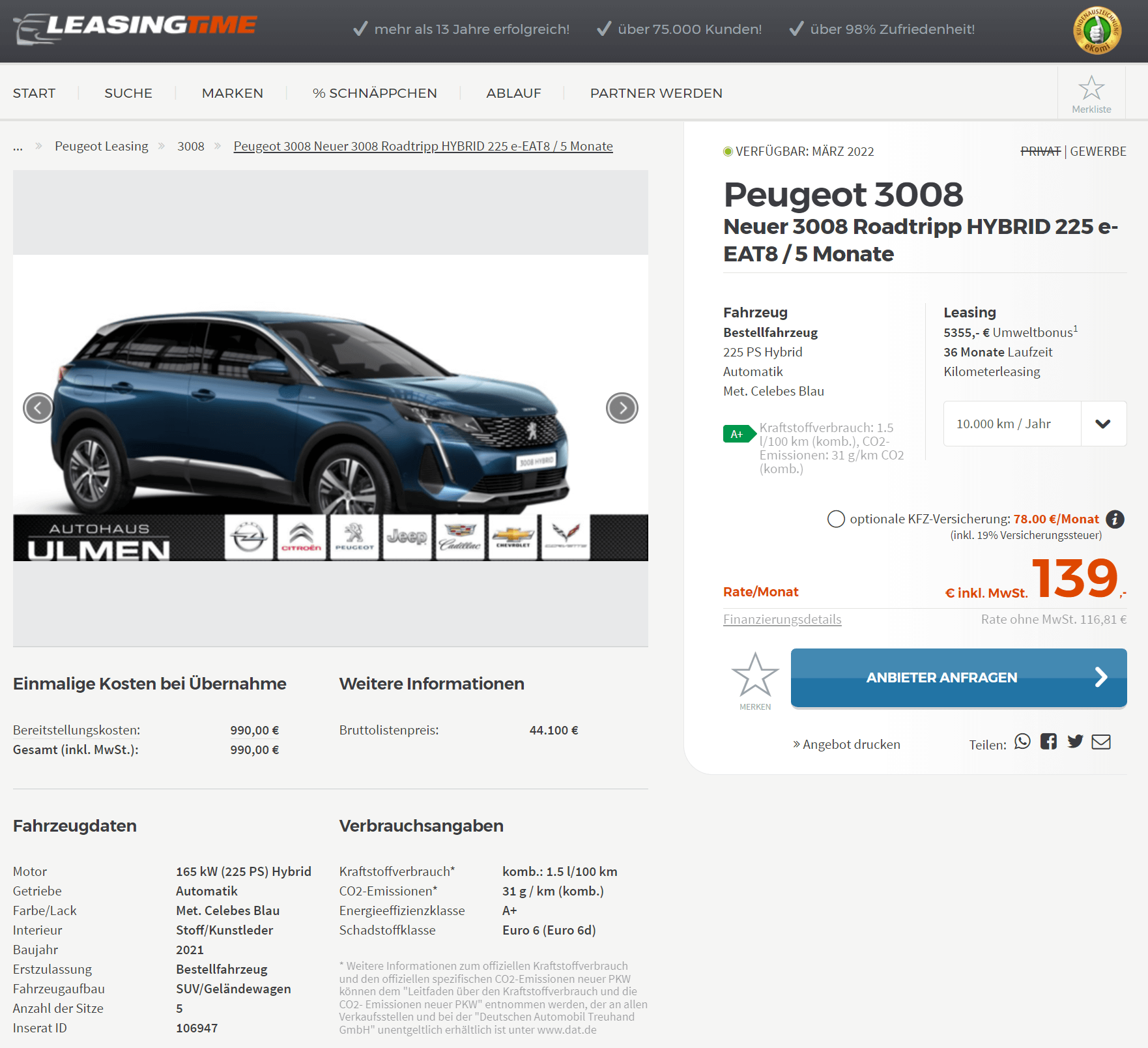1148x1048 pixels.
Task: Open Peugeot Leasing breadcrumb link
Action: tap(102, 146)
